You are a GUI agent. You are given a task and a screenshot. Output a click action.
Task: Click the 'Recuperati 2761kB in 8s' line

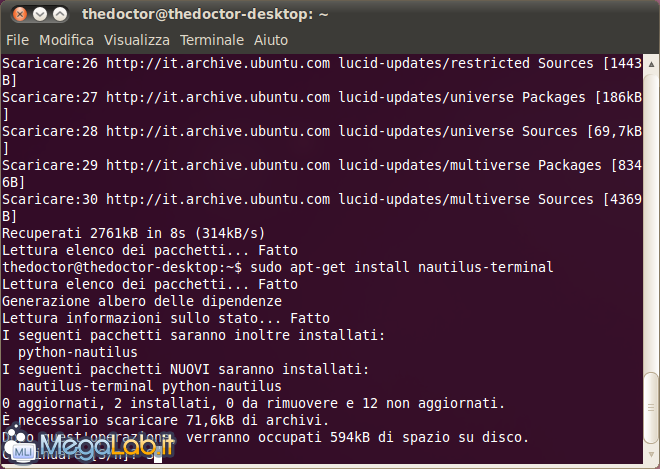133,233
